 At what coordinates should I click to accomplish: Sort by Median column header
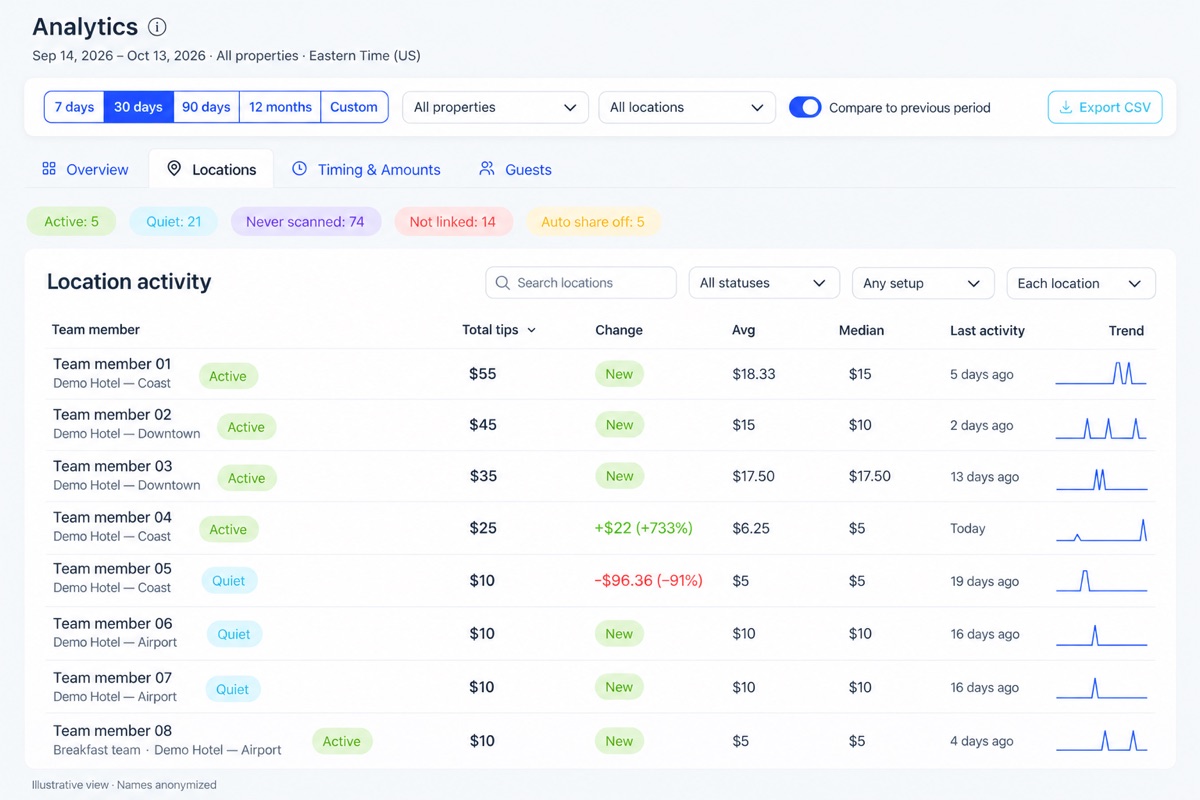click(861, 330)
